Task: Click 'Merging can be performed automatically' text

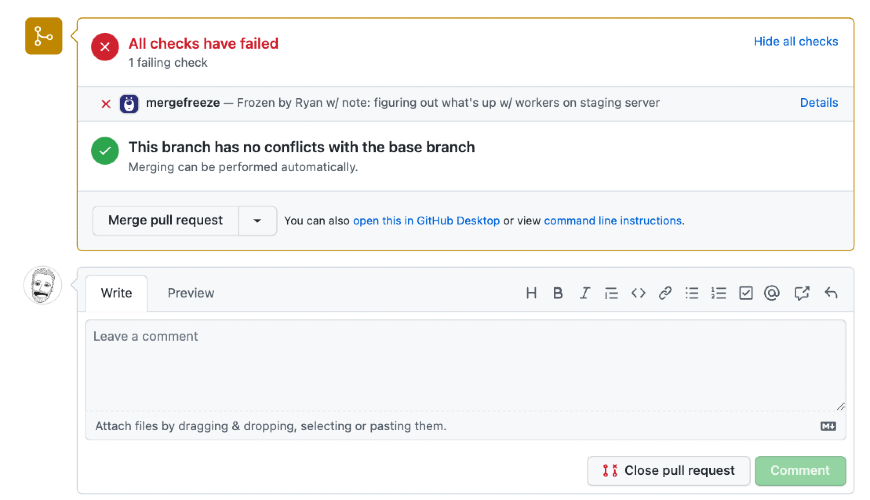Action: [x=243, y=167]
